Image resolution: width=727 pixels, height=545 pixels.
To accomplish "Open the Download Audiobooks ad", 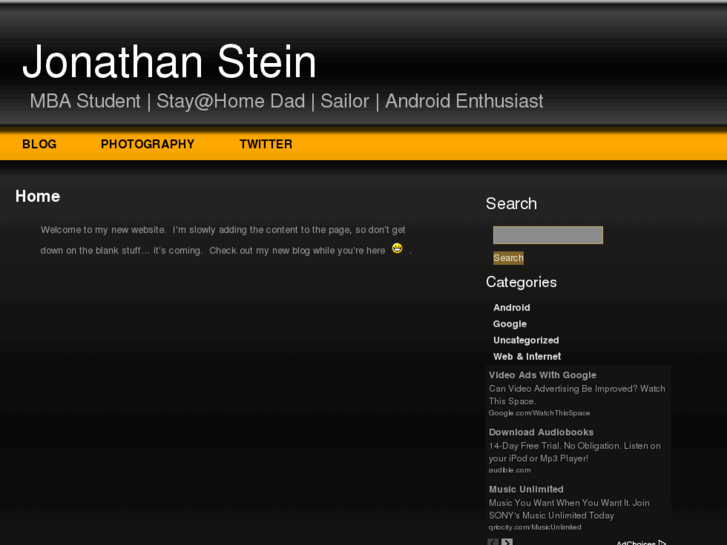I will tap(541, 432).
